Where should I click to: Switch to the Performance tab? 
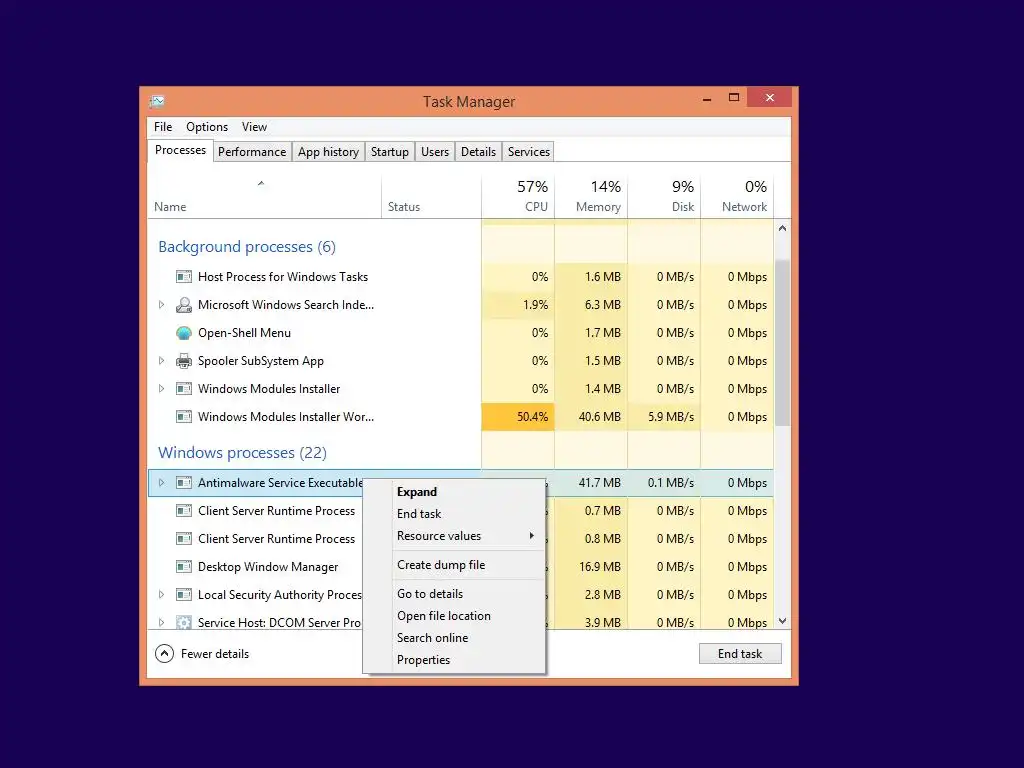click(252, 152)
